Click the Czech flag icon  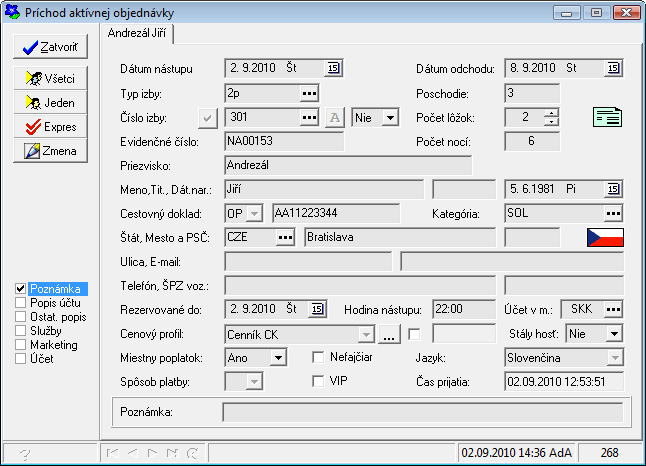coord(605,237)
